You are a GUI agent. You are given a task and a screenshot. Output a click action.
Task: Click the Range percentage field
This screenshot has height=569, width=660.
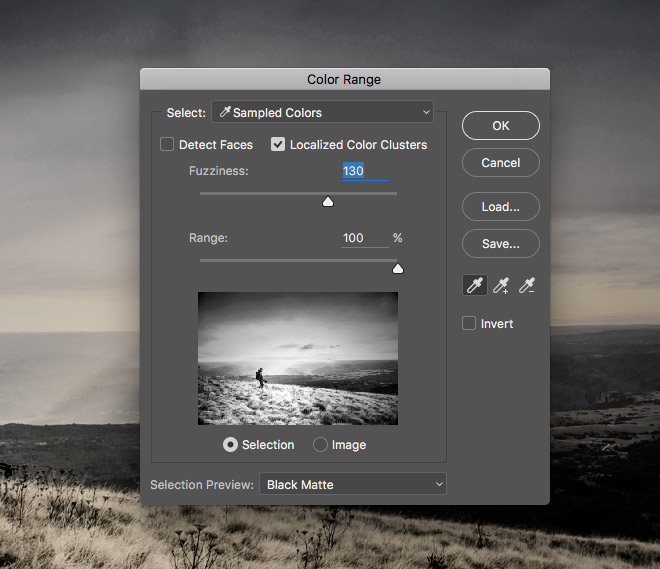click(364, 239)
